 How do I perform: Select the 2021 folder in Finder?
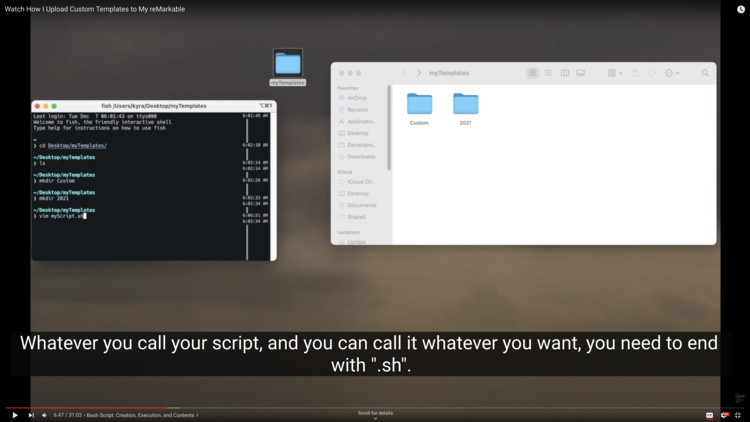tap(465, 109)
